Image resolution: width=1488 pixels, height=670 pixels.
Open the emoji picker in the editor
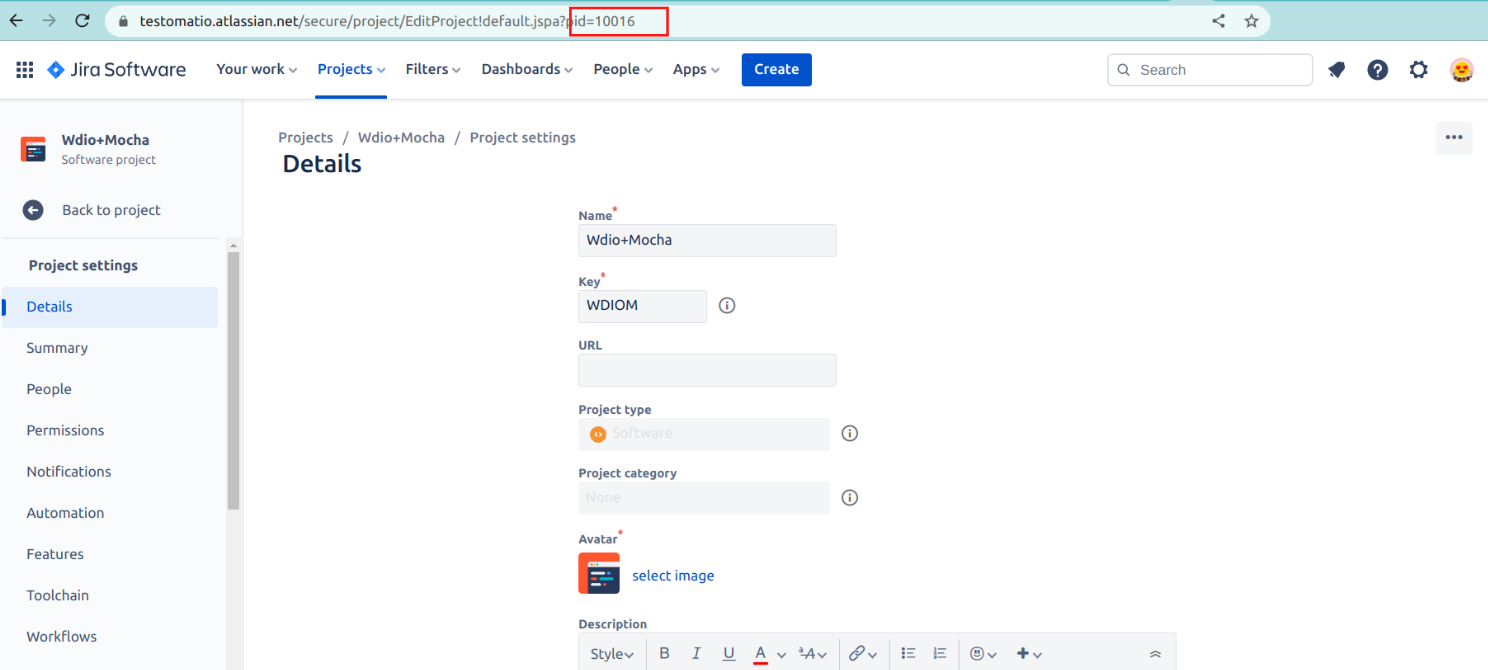[978, 652]
